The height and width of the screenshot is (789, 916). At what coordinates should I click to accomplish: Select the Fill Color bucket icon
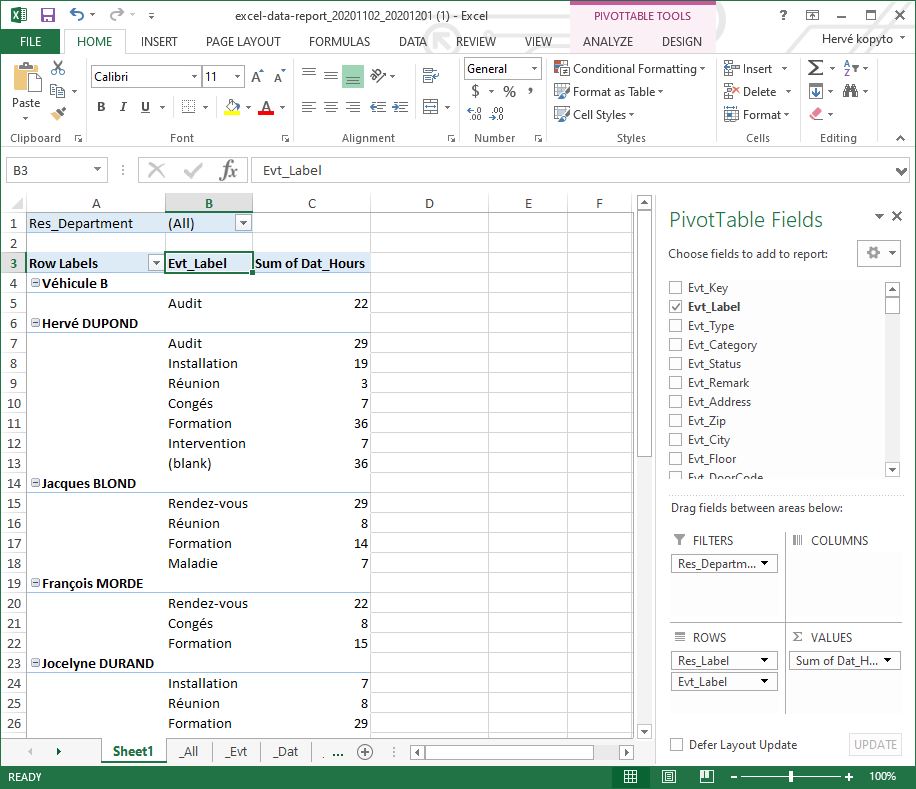point(233,105)
